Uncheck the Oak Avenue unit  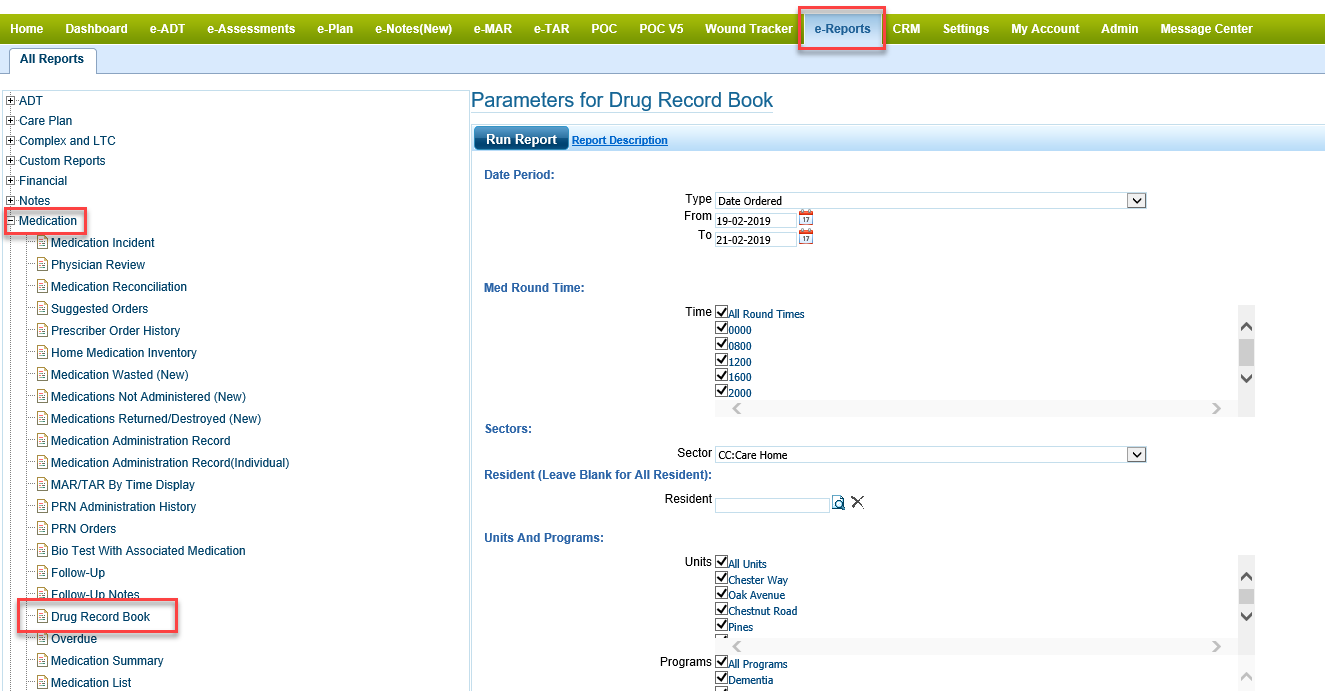(x=721, y=594)
